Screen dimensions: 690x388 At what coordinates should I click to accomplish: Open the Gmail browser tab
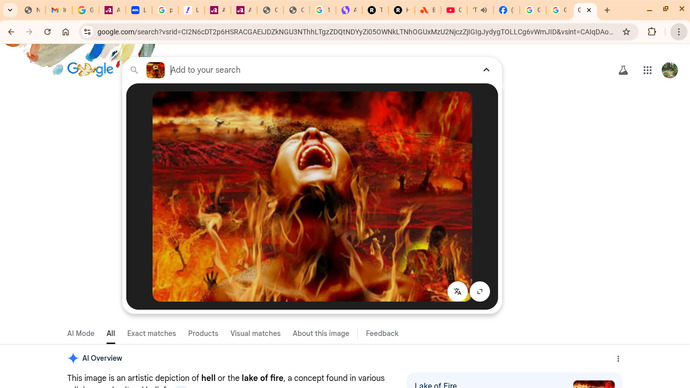pos(58,10)
